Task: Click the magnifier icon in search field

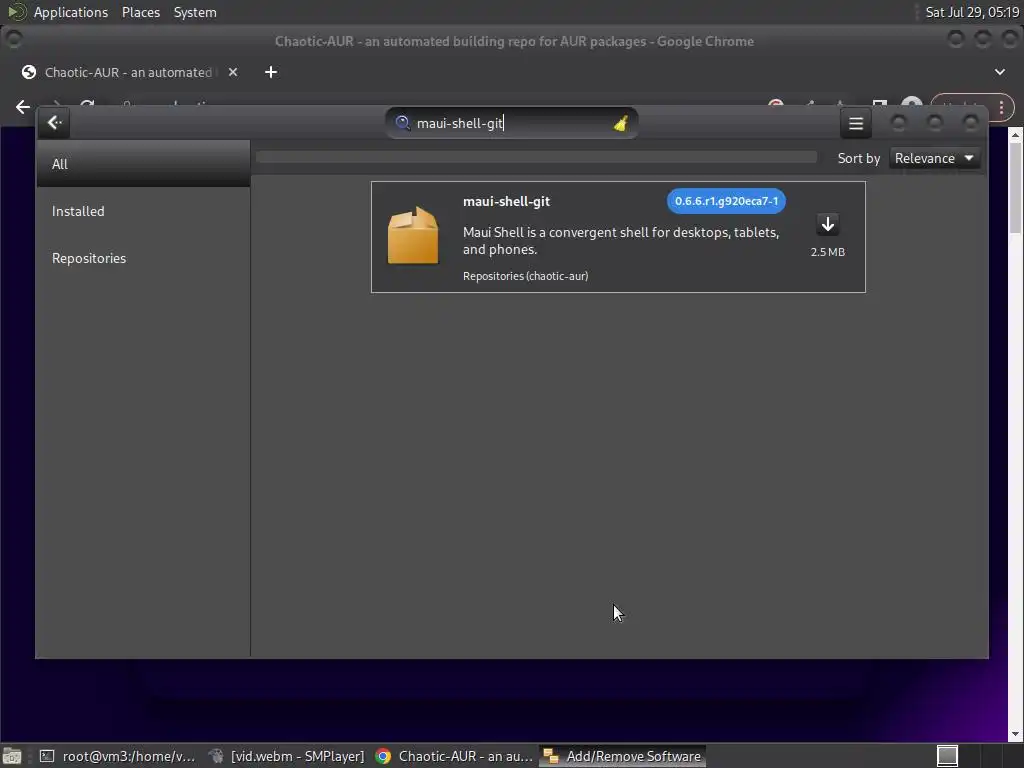Action: click(x=402, y=123)
